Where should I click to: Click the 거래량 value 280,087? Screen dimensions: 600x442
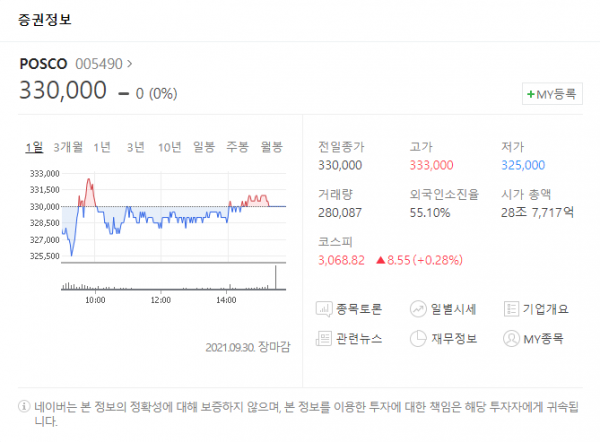pyautogui.click(x=339, y=213)
